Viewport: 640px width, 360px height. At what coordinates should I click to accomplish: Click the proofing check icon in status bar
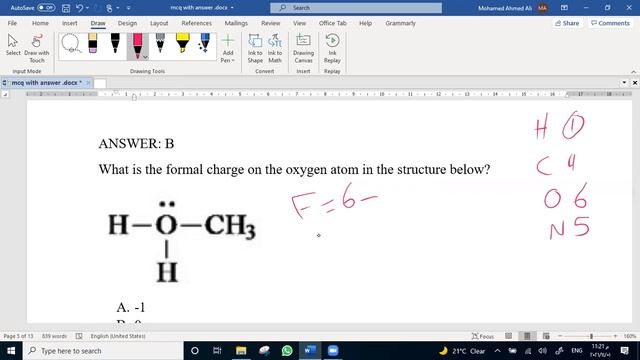[79, 336]
